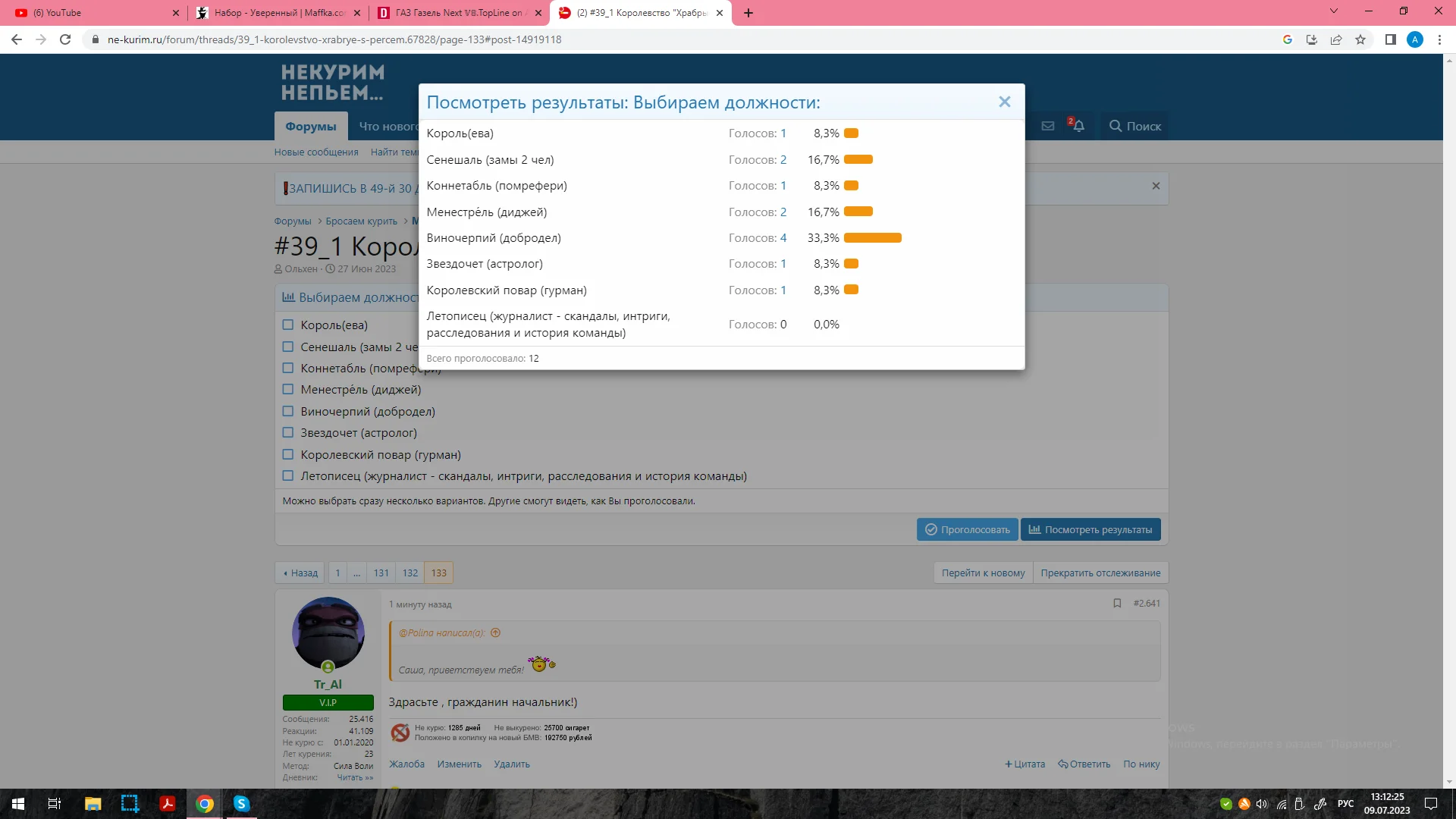
Task: Click the Share page icon in address bar
Action: (x=1336, y=39)
